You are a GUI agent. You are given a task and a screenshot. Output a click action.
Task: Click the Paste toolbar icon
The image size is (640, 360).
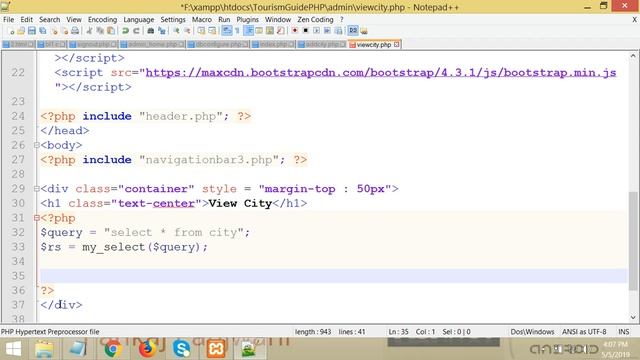(x=111, y=31)
